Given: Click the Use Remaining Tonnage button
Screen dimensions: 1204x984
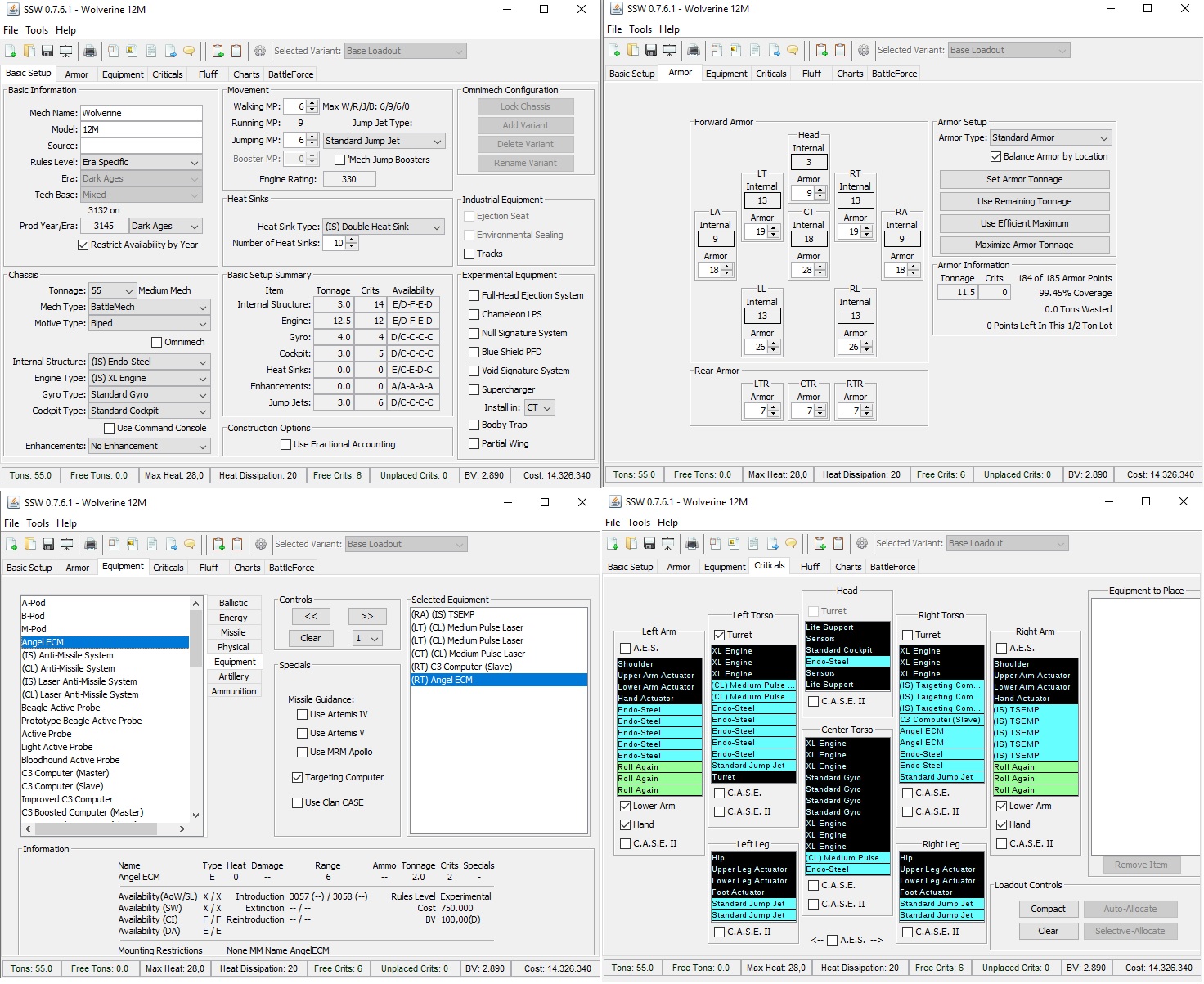Looking at the screenshot, I should tap(1024, 201).
